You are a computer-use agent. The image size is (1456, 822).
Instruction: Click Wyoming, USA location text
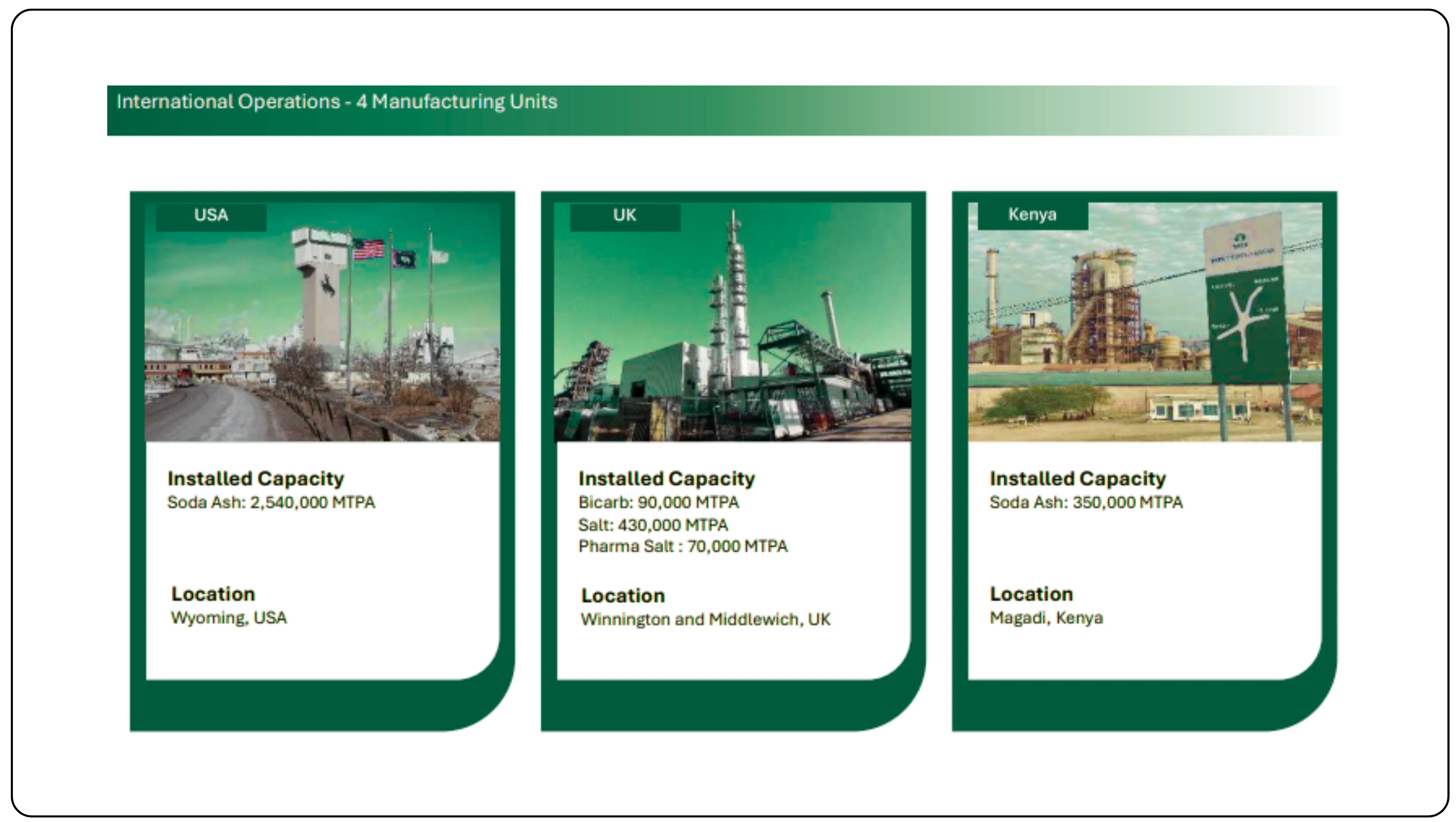click(x=229, y=618)
